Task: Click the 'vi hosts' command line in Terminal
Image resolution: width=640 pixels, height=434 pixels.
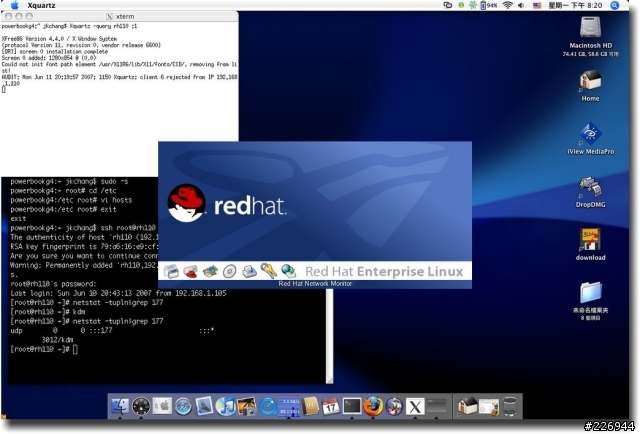Action: coord(71,200)
